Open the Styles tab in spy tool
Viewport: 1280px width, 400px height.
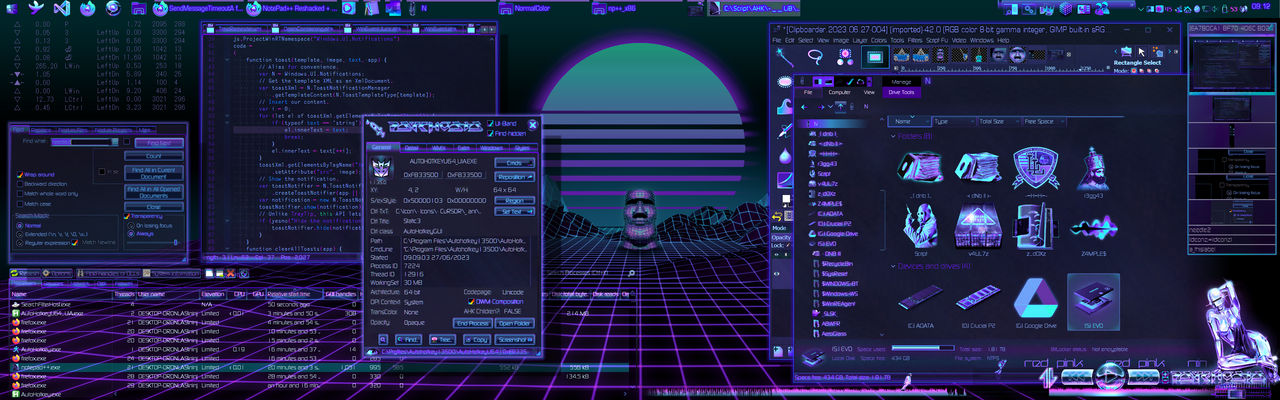point(522,148)
